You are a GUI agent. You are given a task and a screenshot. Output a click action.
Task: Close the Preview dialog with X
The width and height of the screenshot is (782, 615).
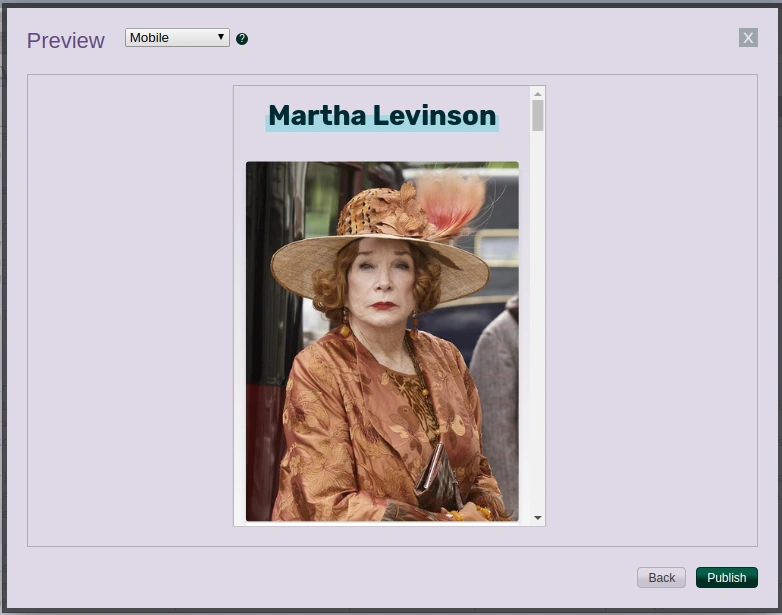coord(748,37)
